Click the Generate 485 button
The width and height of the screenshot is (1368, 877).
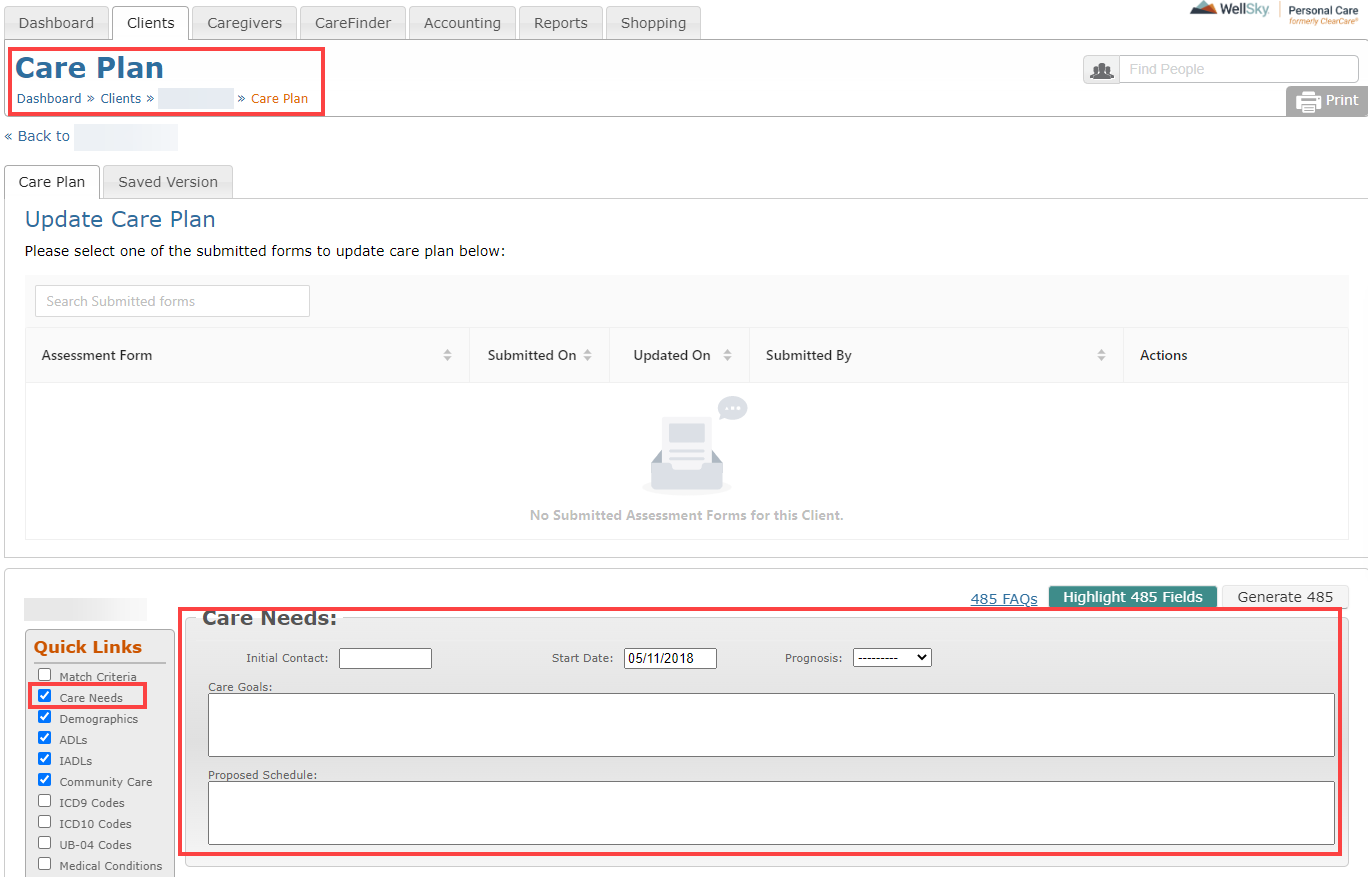[x=1285, y=597]
